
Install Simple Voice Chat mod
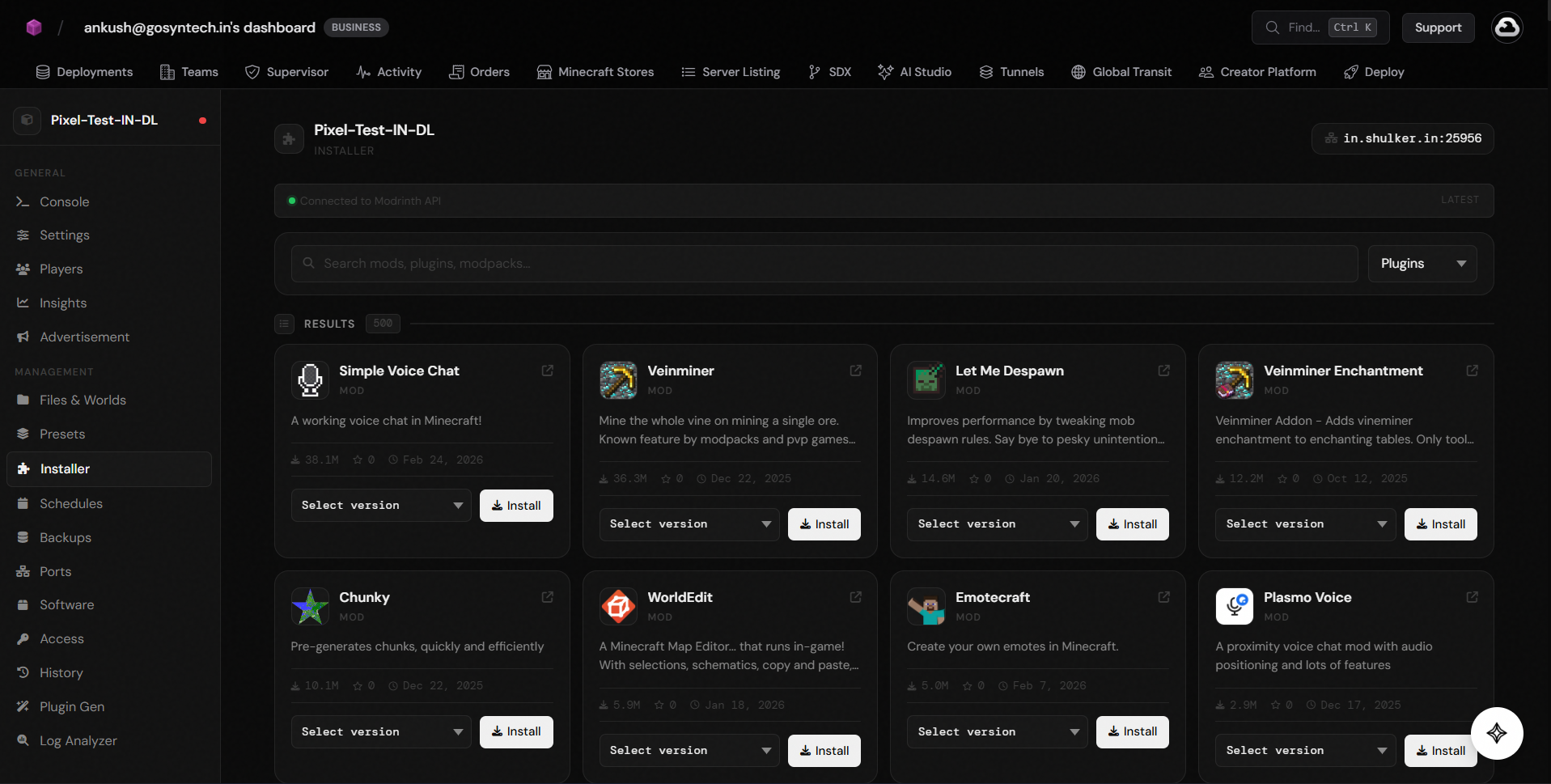pos(516,506)
